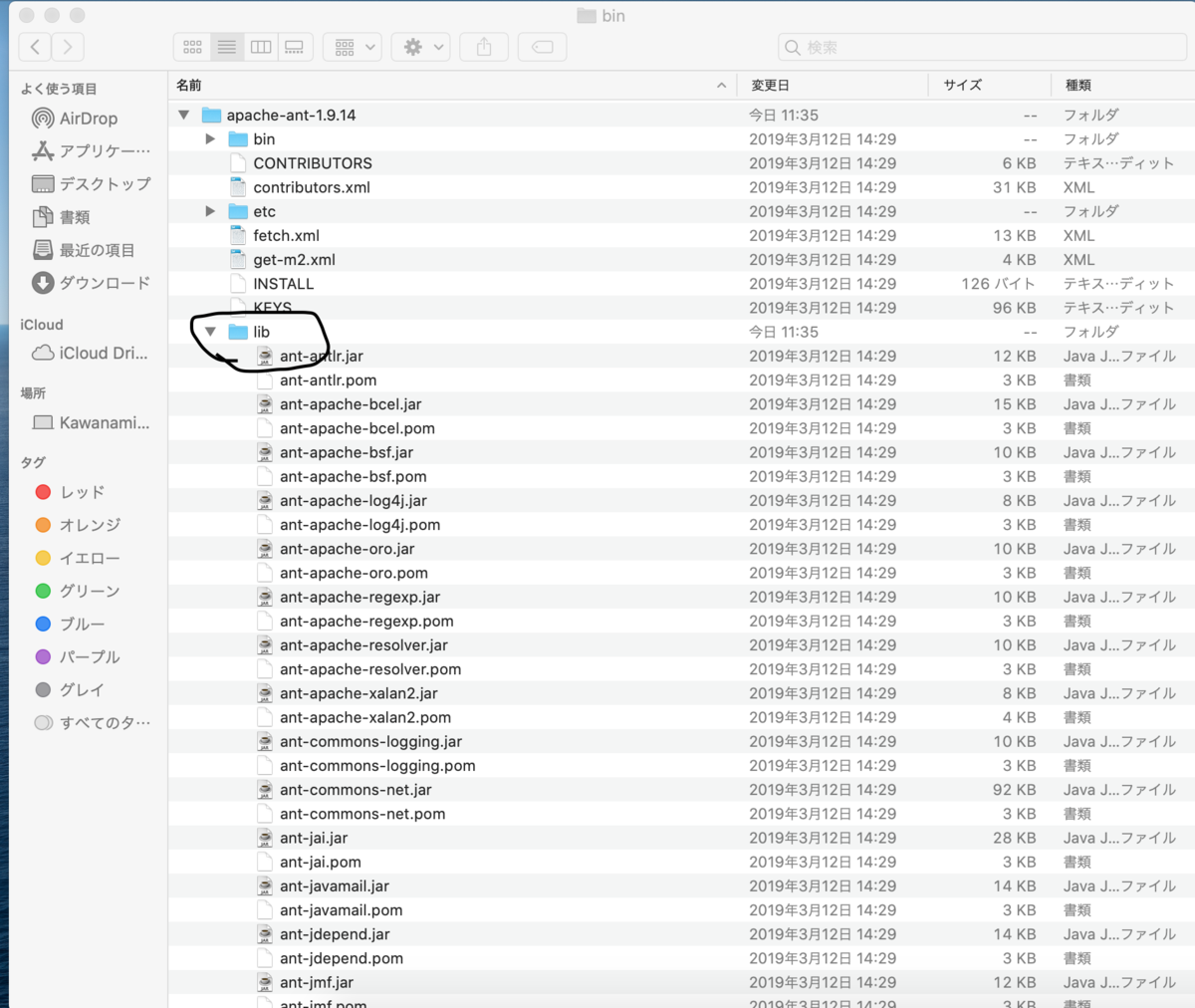The height and width of the screenshot is (1008, 1195).
Task: Open ダウンロード in the sidebar
Action: [x=91, y=283]
